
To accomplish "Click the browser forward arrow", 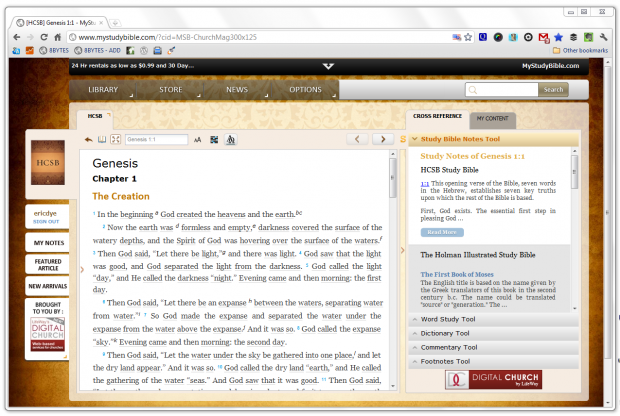I will click(x=30, y=37).
